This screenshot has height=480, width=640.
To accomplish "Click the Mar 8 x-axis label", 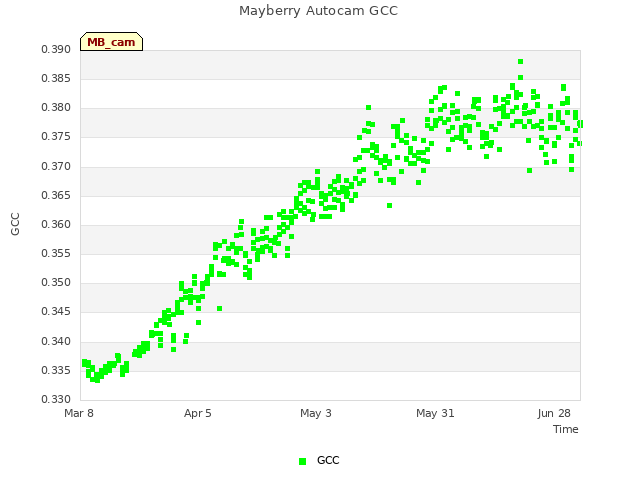I will tap(79, 413).
